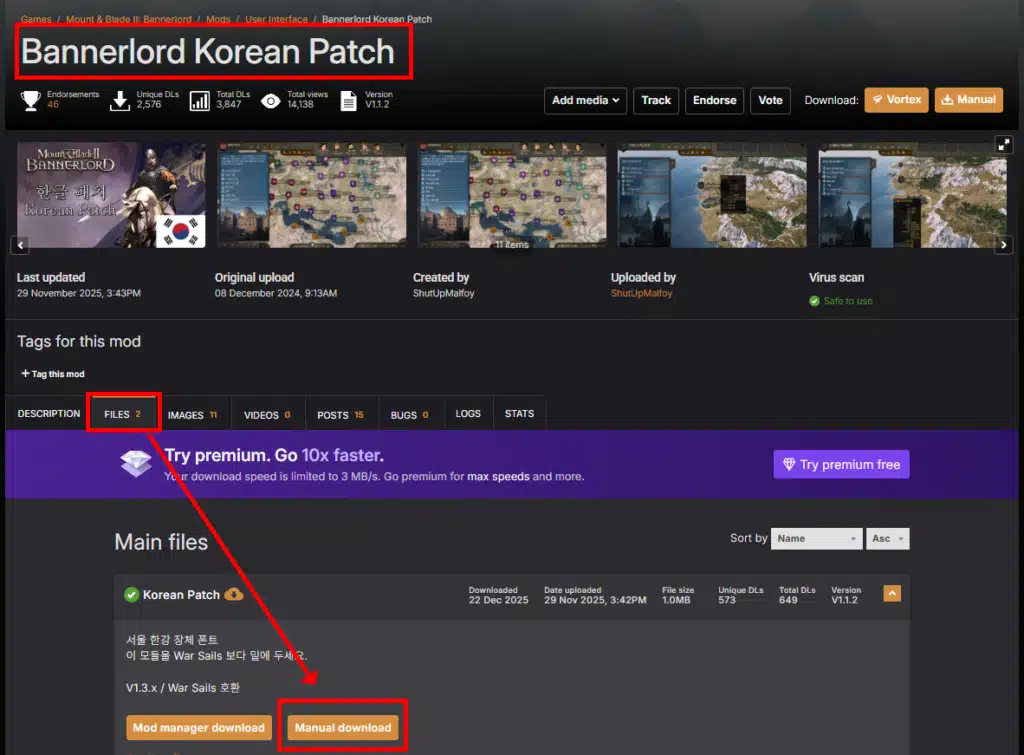Open the Asc sort order dropdown
This screenshot has height=755, width=1024.
click(888, 539)
